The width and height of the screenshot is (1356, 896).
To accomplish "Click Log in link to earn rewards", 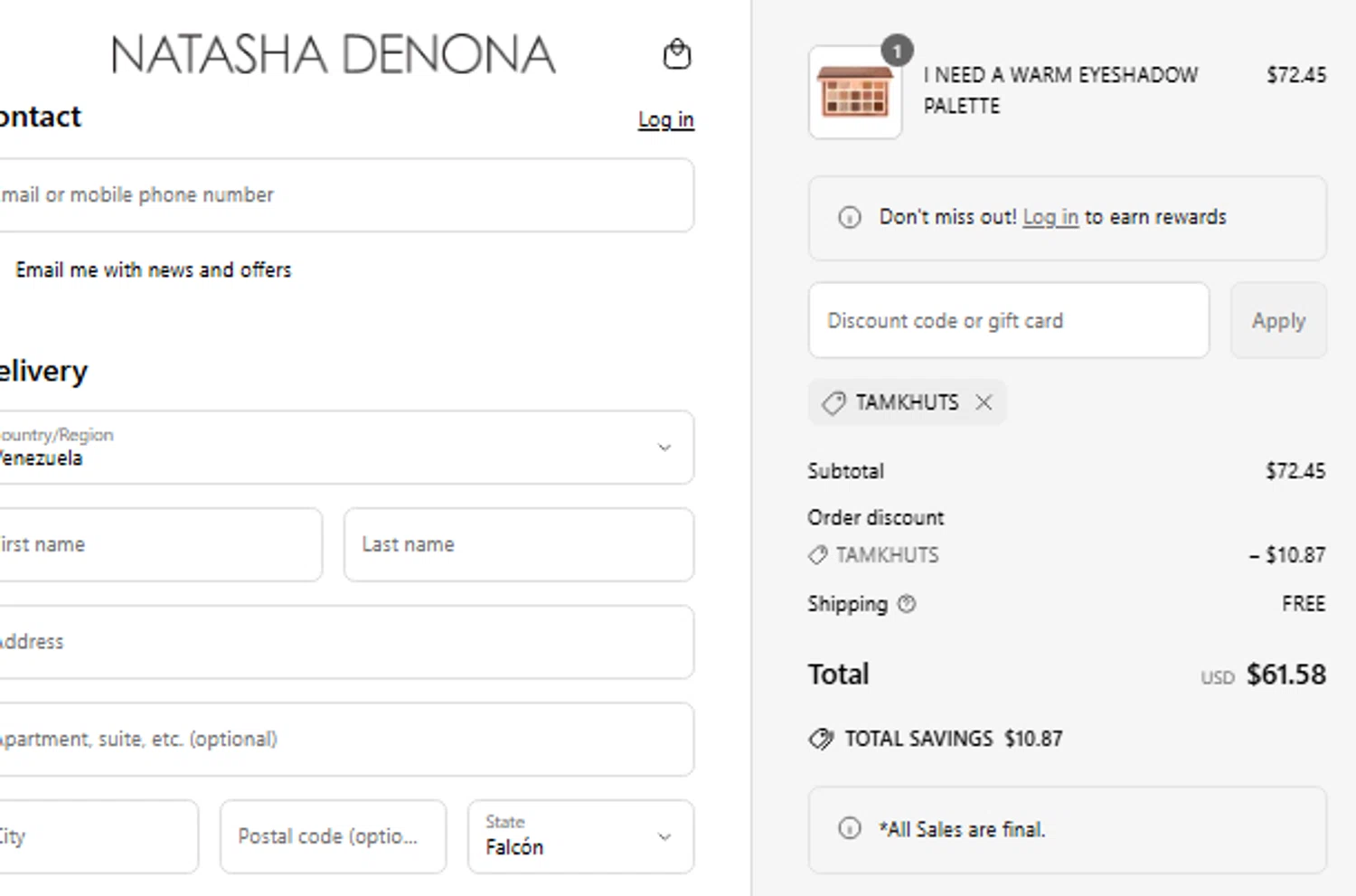I will (x=1050, y=217).
